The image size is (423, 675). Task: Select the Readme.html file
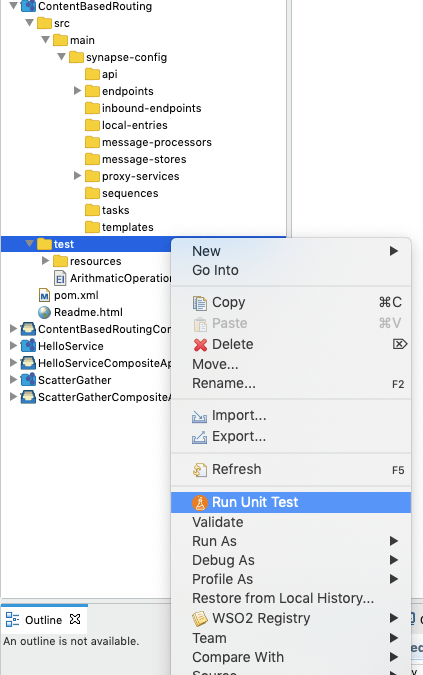(88, 312)
